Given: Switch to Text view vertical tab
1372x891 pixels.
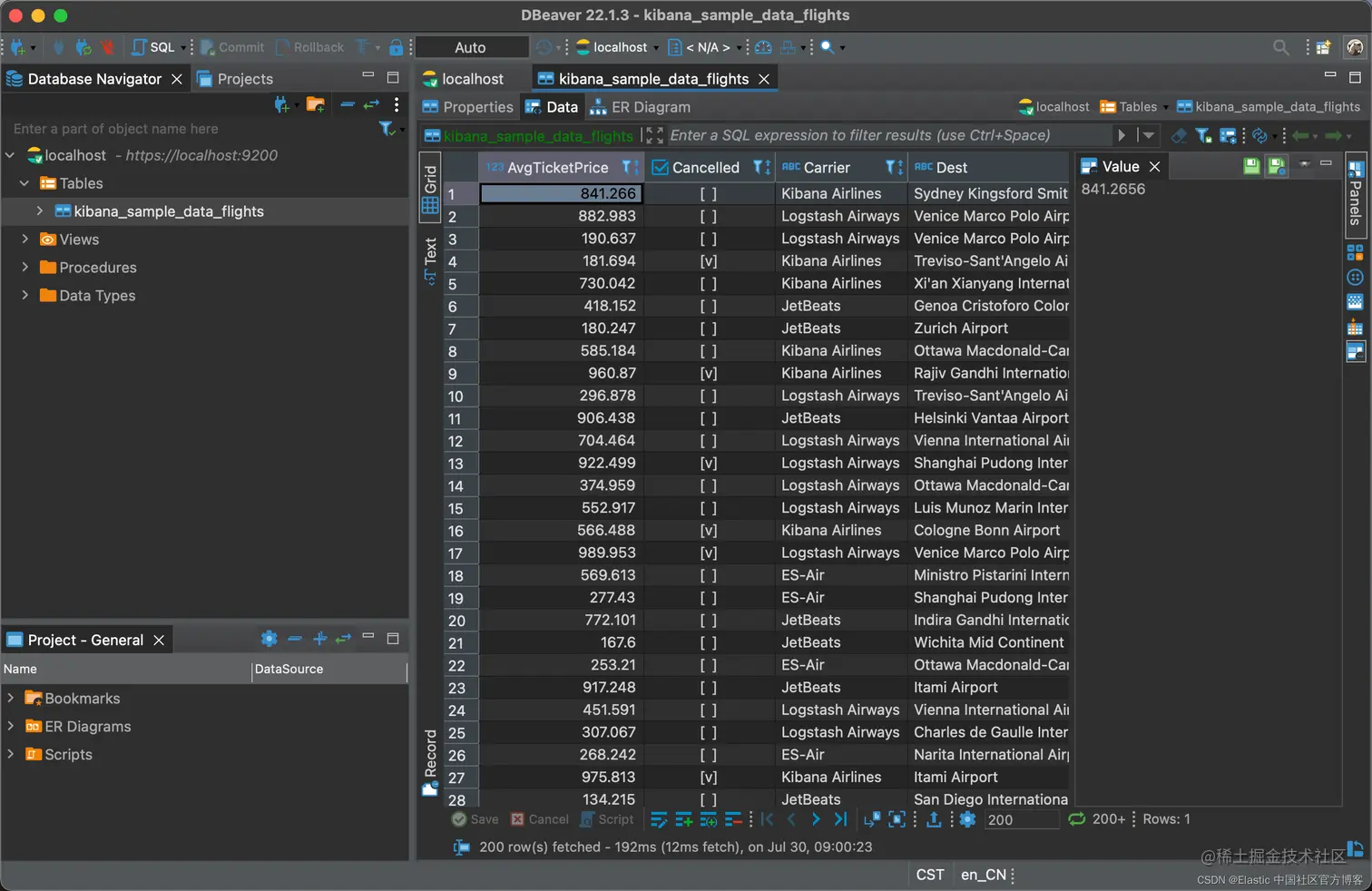Looking at the screenshot, I should coord(430,260).
